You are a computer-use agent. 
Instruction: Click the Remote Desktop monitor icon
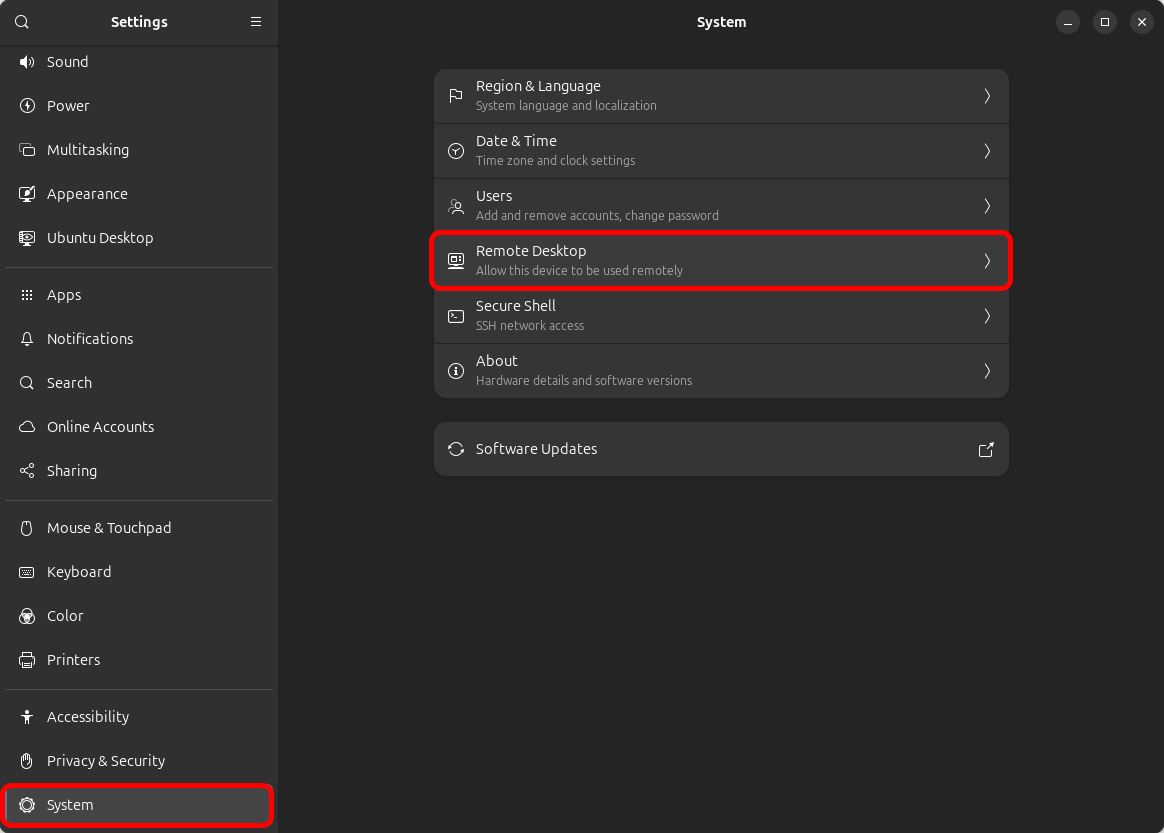[456, 261]
